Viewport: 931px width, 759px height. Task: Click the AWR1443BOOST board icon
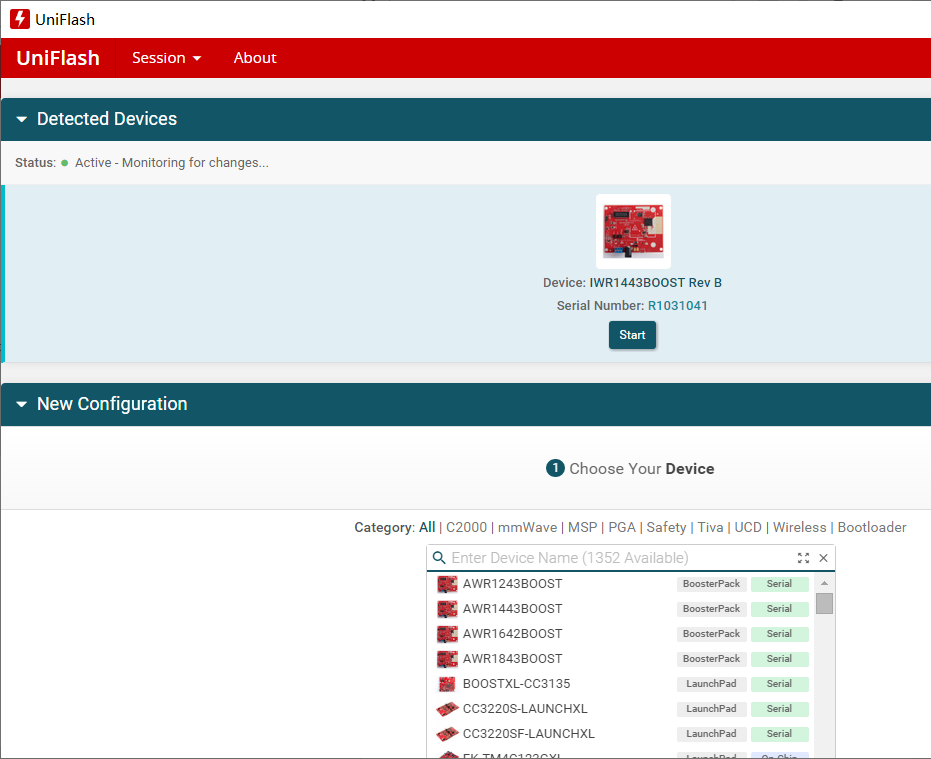447,609
